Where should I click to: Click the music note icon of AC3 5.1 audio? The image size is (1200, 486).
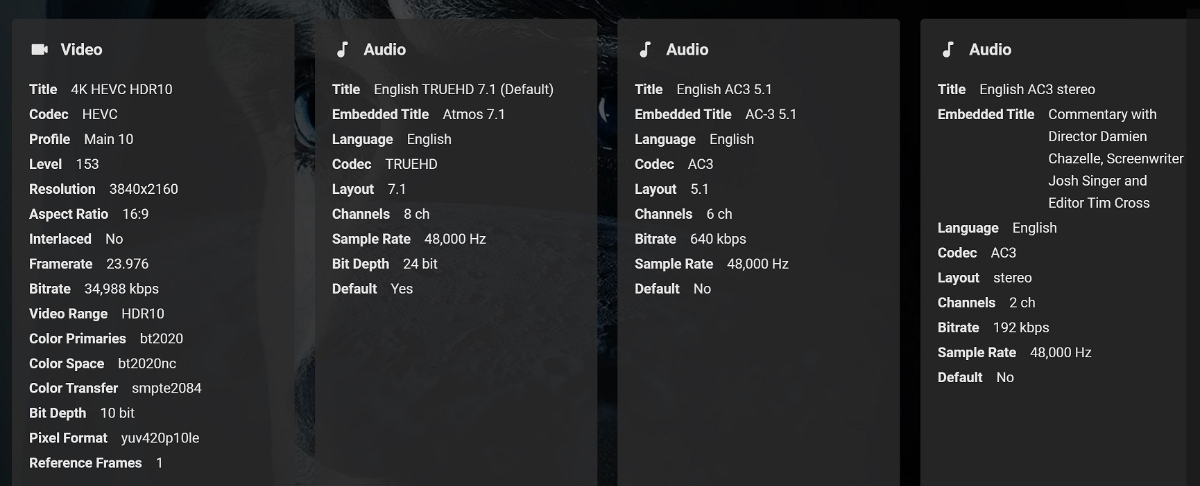click(645, 49)
